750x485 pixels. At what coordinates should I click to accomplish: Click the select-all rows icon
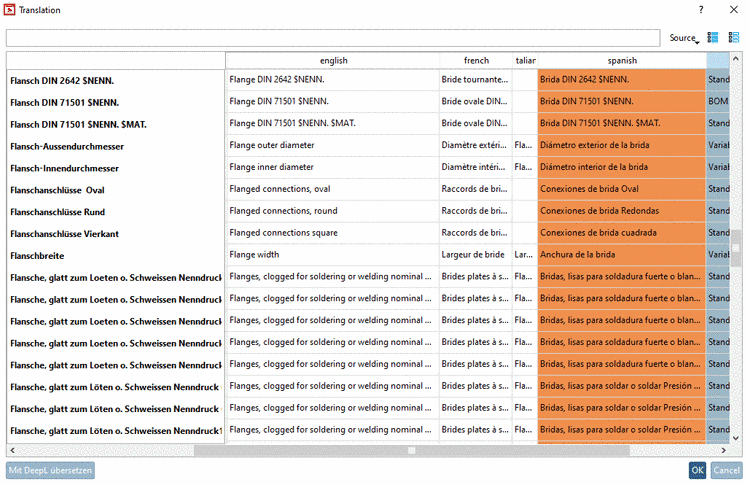tap(714, 37)
